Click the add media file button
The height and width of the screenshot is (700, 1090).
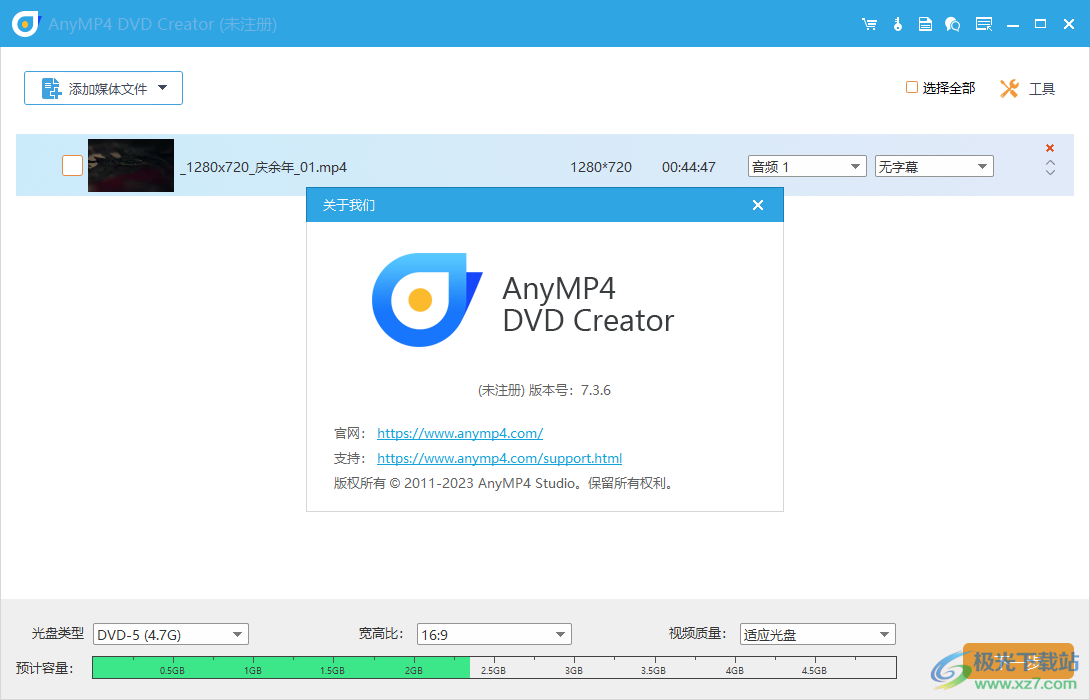[x=104, y=88]
